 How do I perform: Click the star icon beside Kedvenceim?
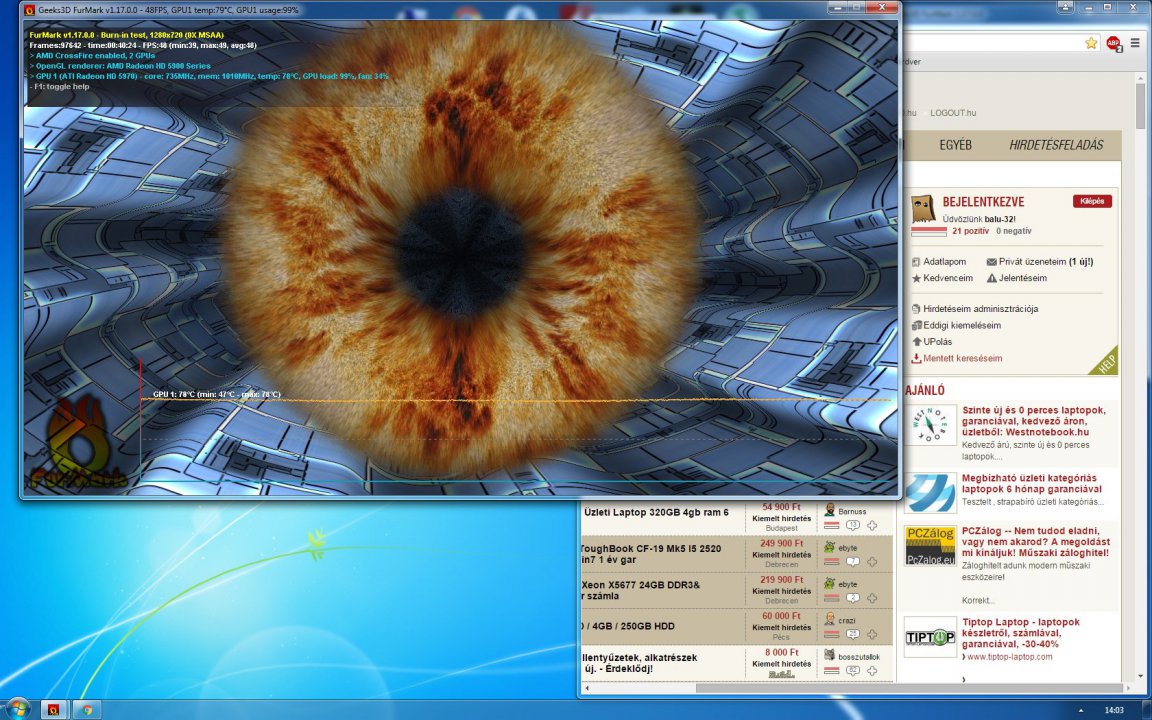click(x=916, y=278)
